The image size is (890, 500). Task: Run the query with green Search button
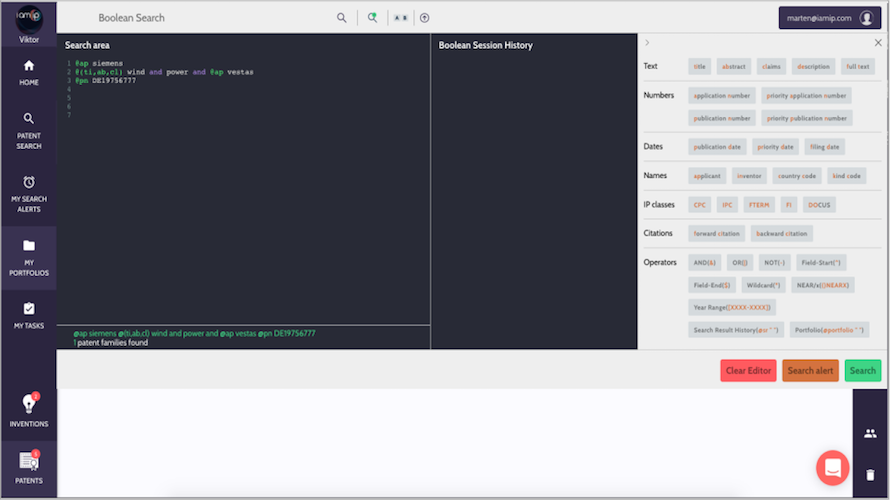pos(862,371)
